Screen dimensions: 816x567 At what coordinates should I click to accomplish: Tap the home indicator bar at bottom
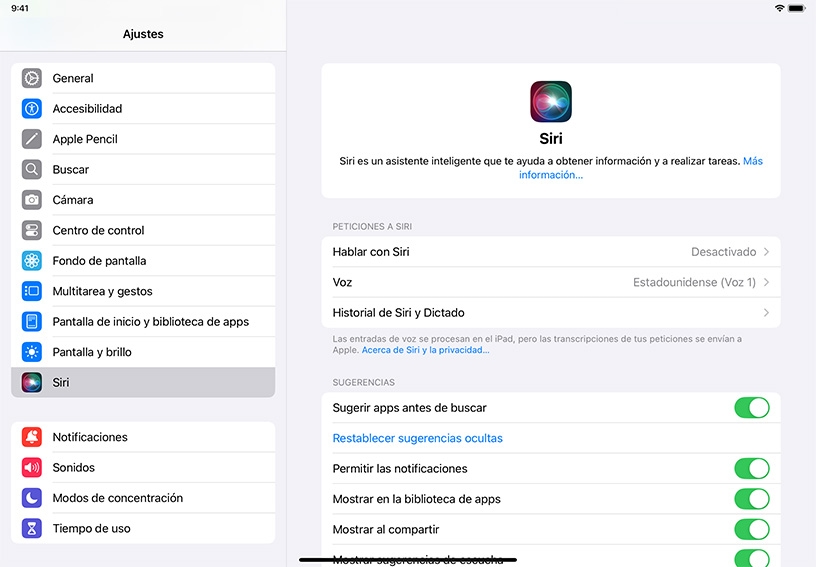(408, 560)
